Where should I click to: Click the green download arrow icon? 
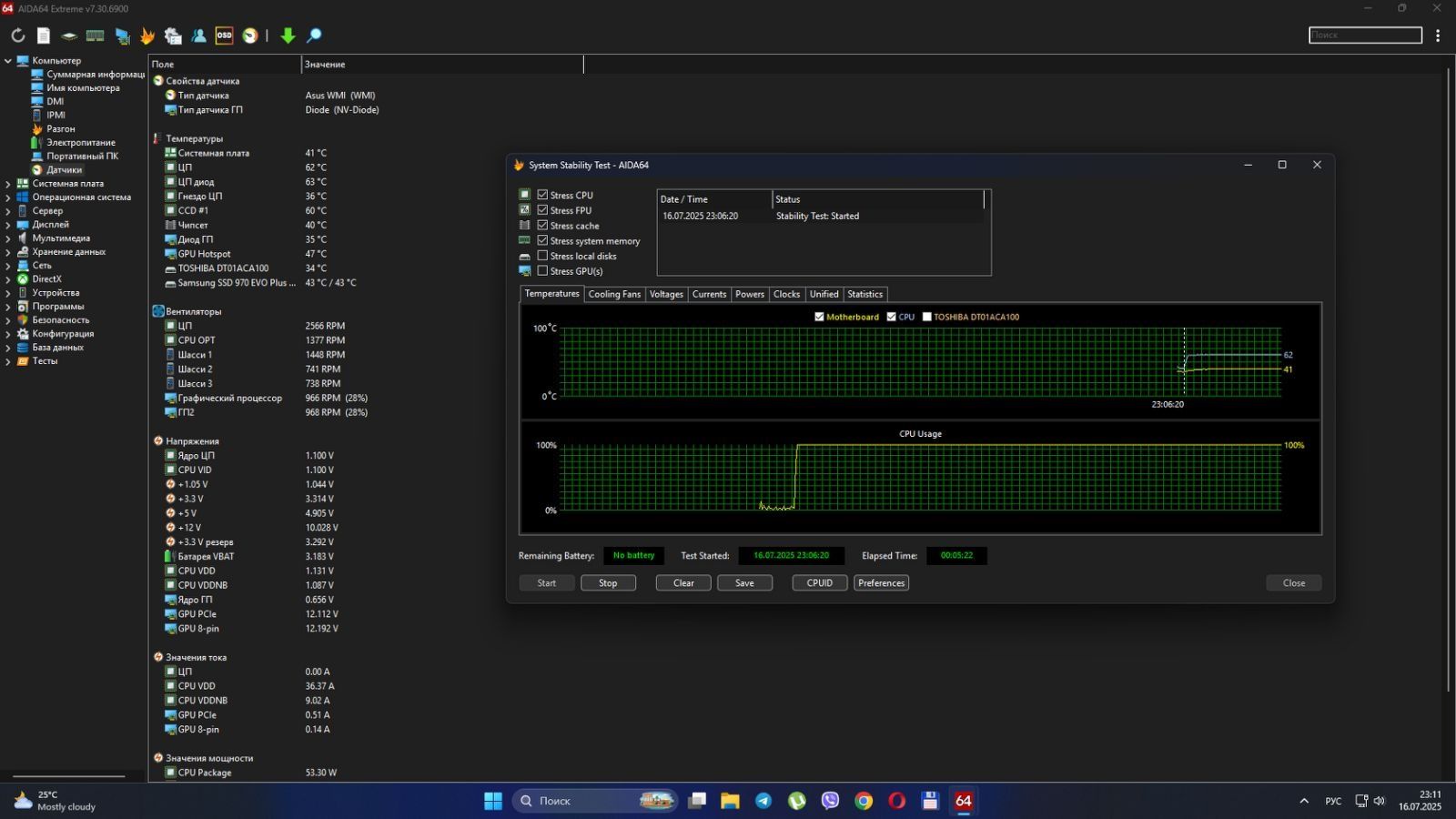click(288, 35)
